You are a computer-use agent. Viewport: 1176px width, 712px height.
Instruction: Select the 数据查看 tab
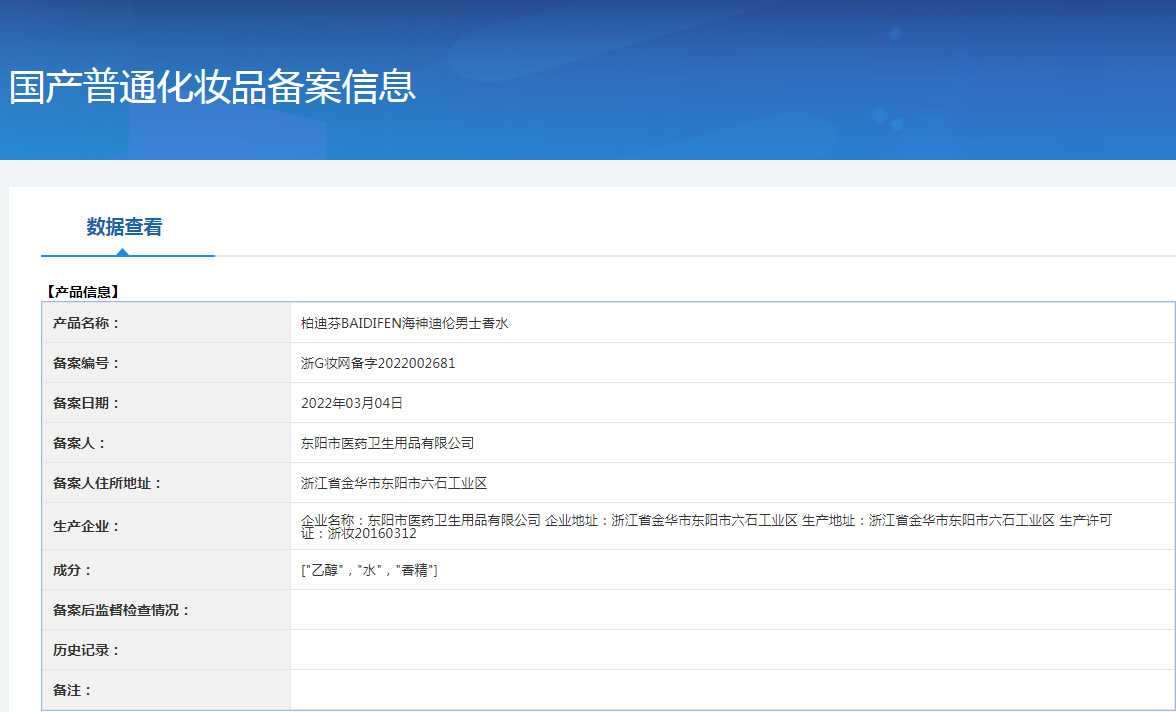(x=124, y=227)
